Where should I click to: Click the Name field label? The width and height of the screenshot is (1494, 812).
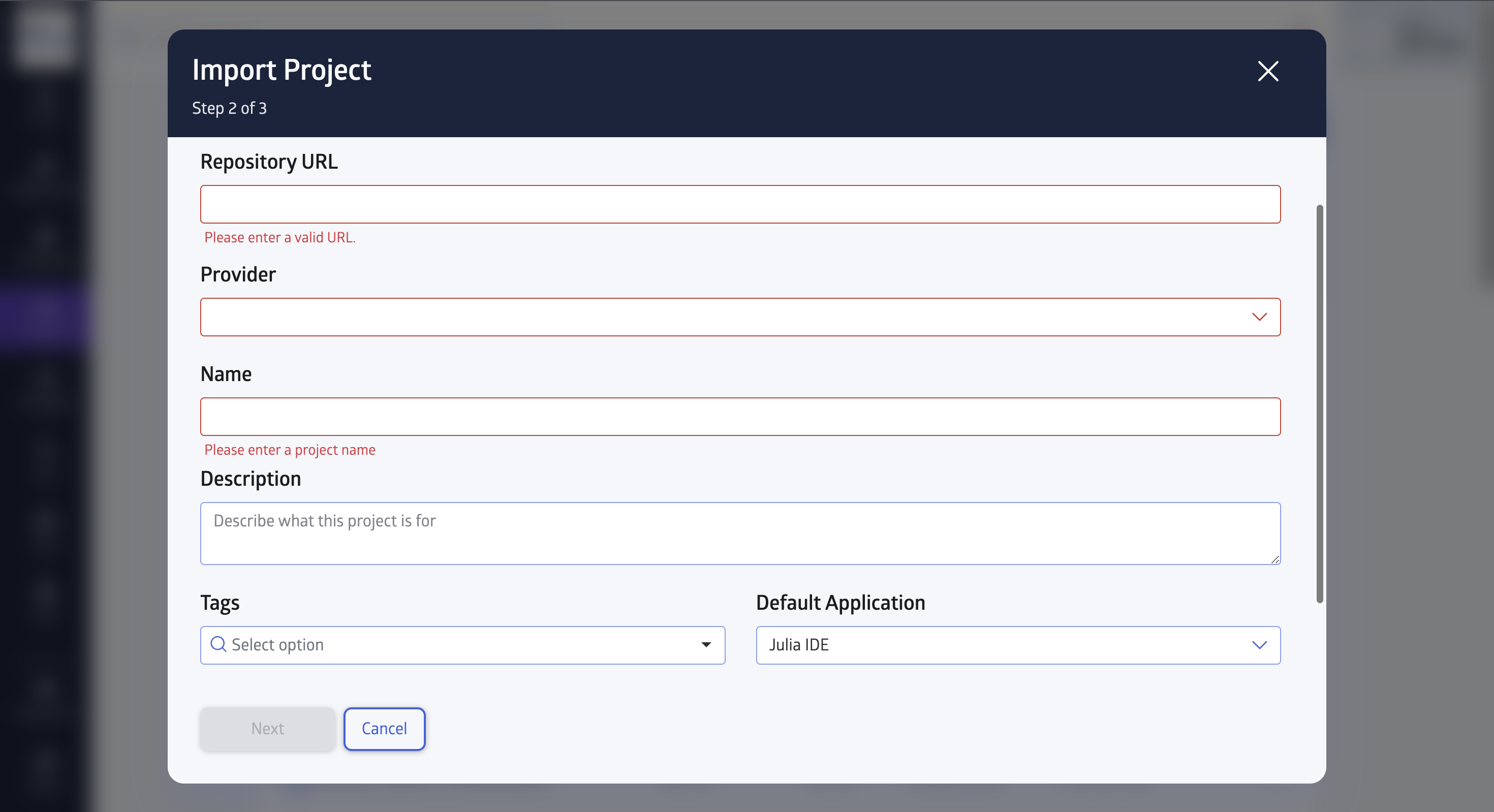(x=226, y=374)
